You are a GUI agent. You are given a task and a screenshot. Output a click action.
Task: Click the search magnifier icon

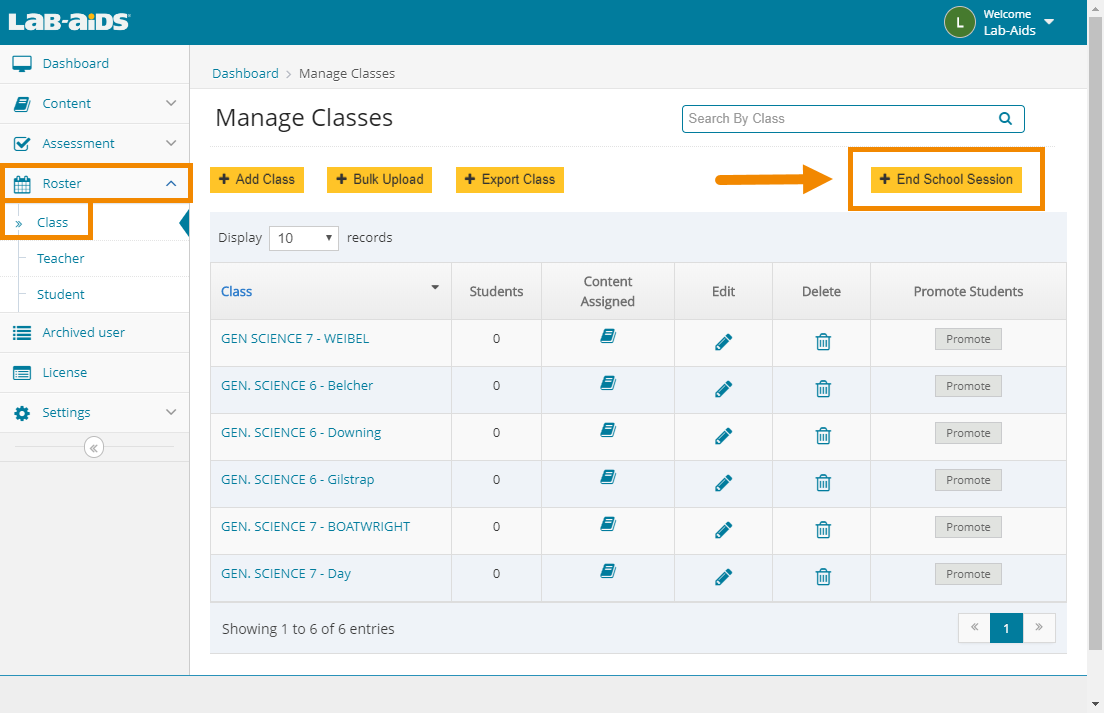pyautogui.click(x=1005, y=118)
